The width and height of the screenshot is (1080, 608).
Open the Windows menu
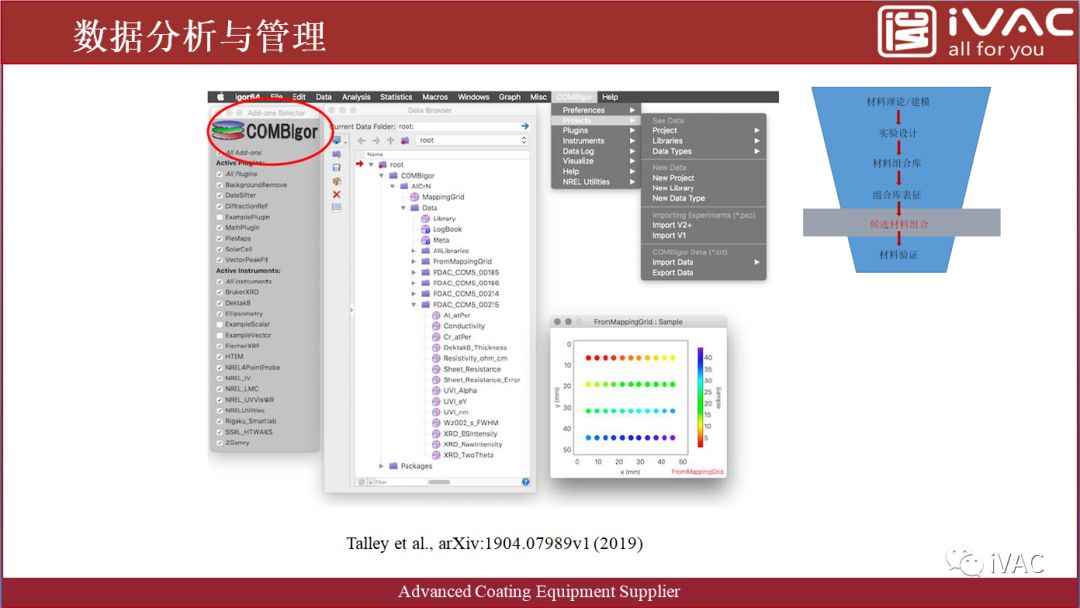[x=473, y=97]
